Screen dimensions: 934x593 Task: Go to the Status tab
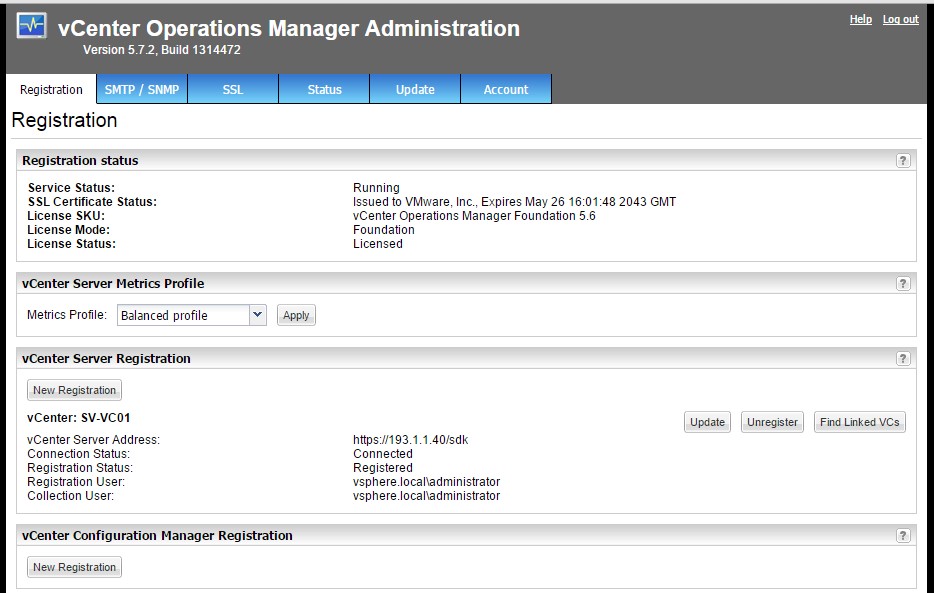pos(324,89)
